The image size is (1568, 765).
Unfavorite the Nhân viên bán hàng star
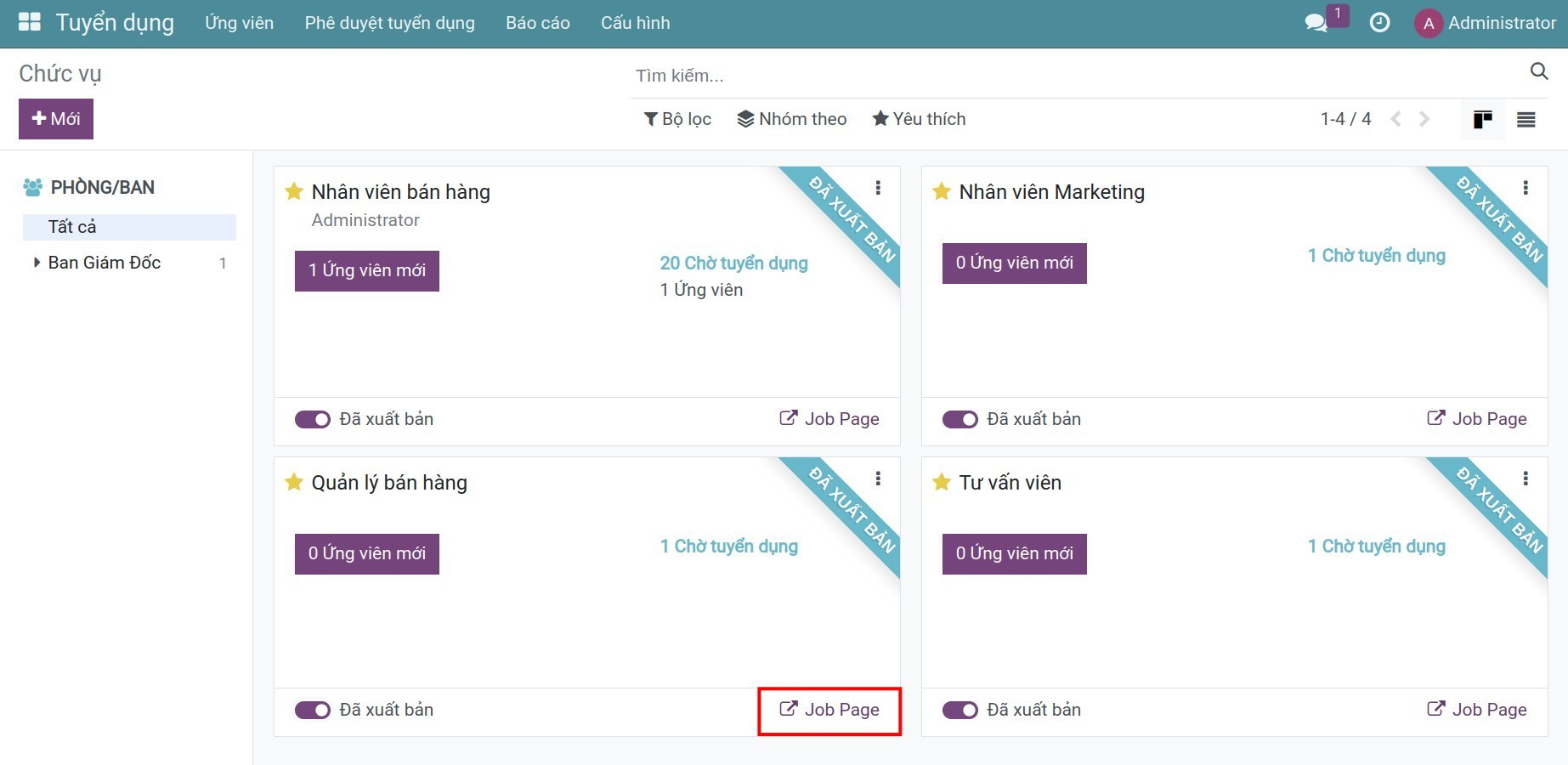click(294, 192)
